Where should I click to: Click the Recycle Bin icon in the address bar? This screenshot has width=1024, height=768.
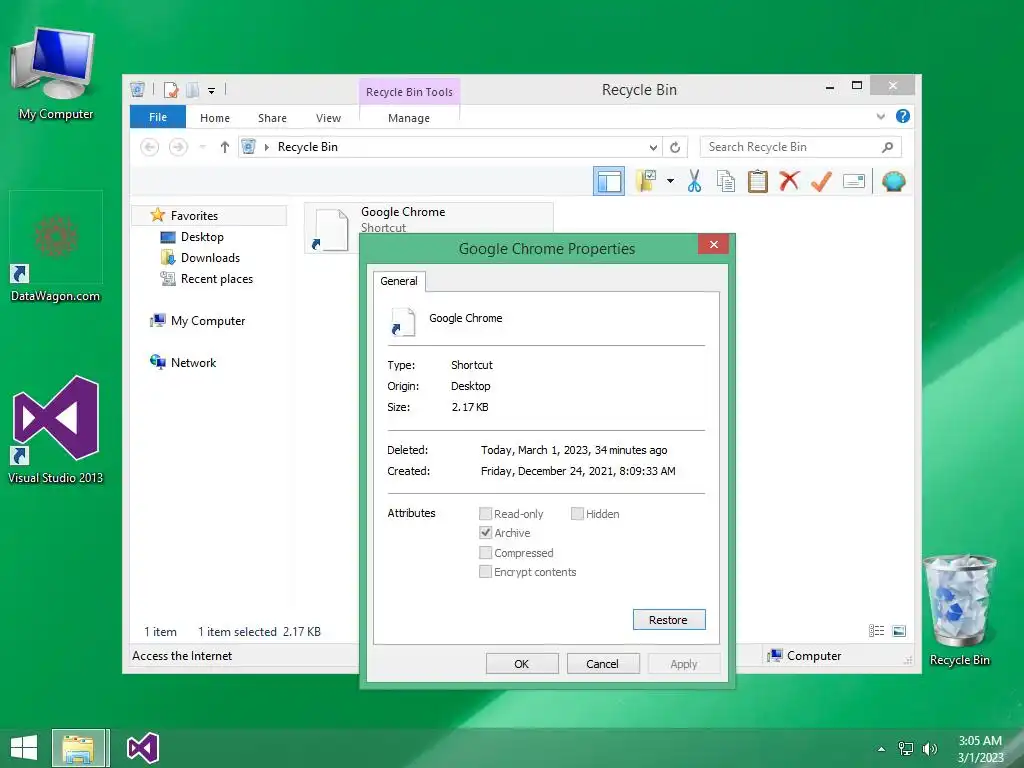[x=248, y=147]
